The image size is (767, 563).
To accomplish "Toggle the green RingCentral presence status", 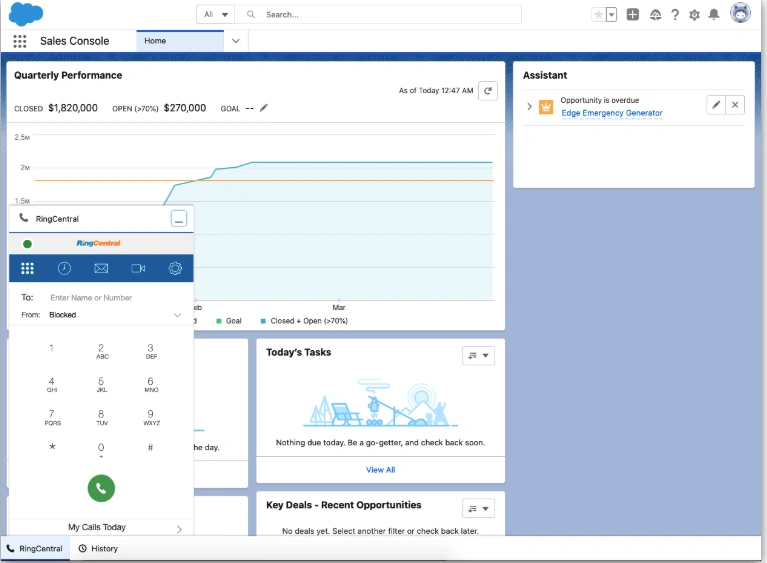I will 27,243.
